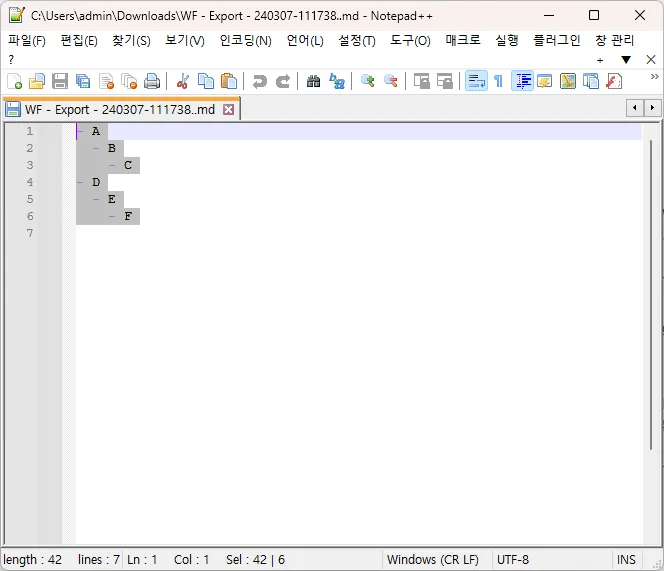Image resolution: width=664 pixels, height=571 pixels.
Task: Add new tab with plus button
Action: [600, 60]
